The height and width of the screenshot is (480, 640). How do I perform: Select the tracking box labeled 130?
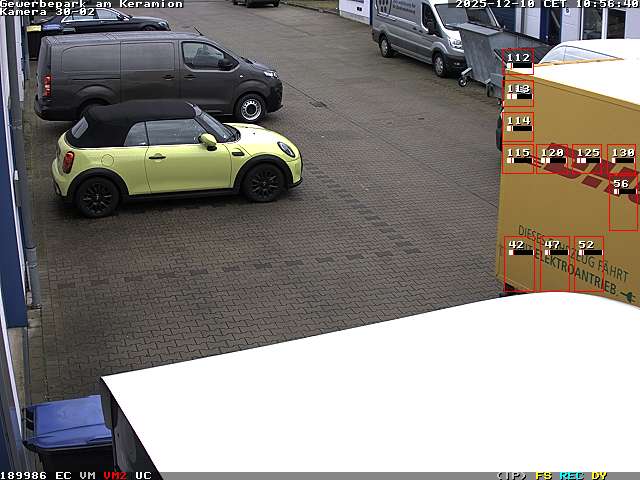pyautogui.click(x=622, y=159)
